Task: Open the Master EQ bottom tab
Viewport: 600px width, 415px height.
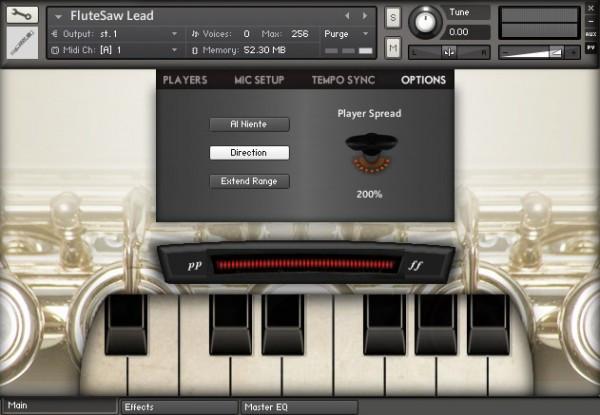Action: tap(299, 407)
